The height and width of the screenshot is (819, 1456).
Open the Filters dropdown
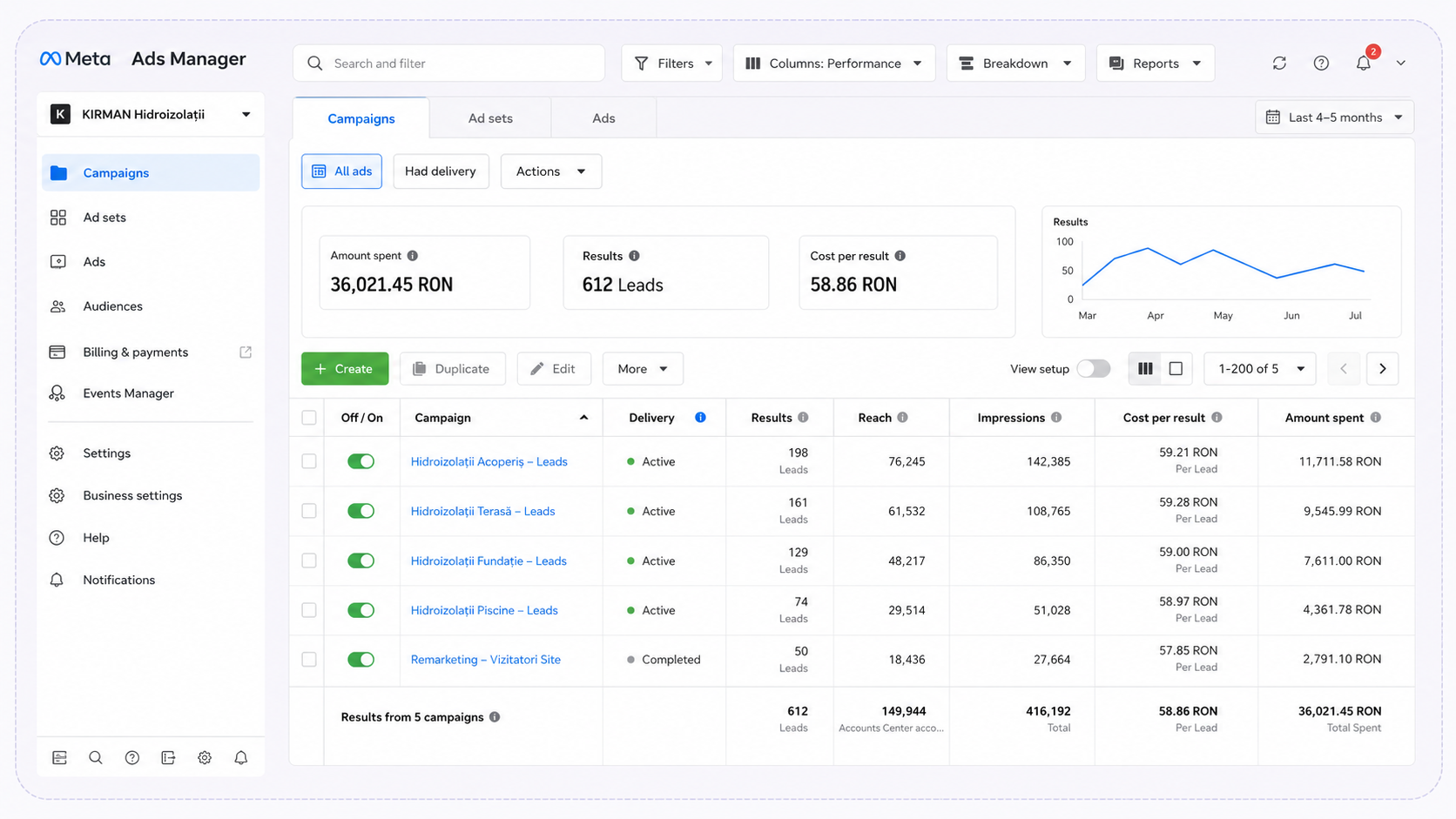coord(672,64)
